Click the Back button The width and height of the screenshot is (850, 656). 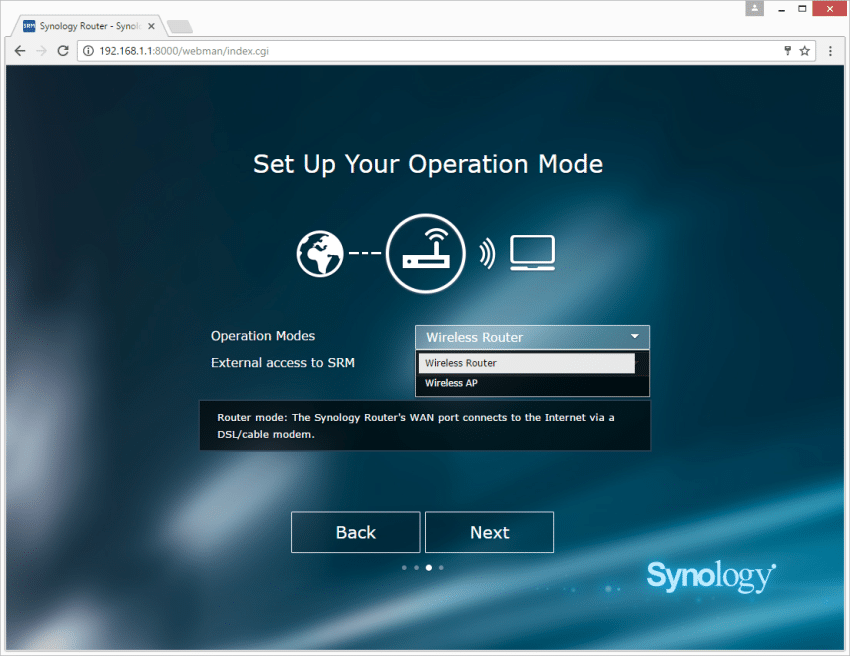[x=356, y=532]
